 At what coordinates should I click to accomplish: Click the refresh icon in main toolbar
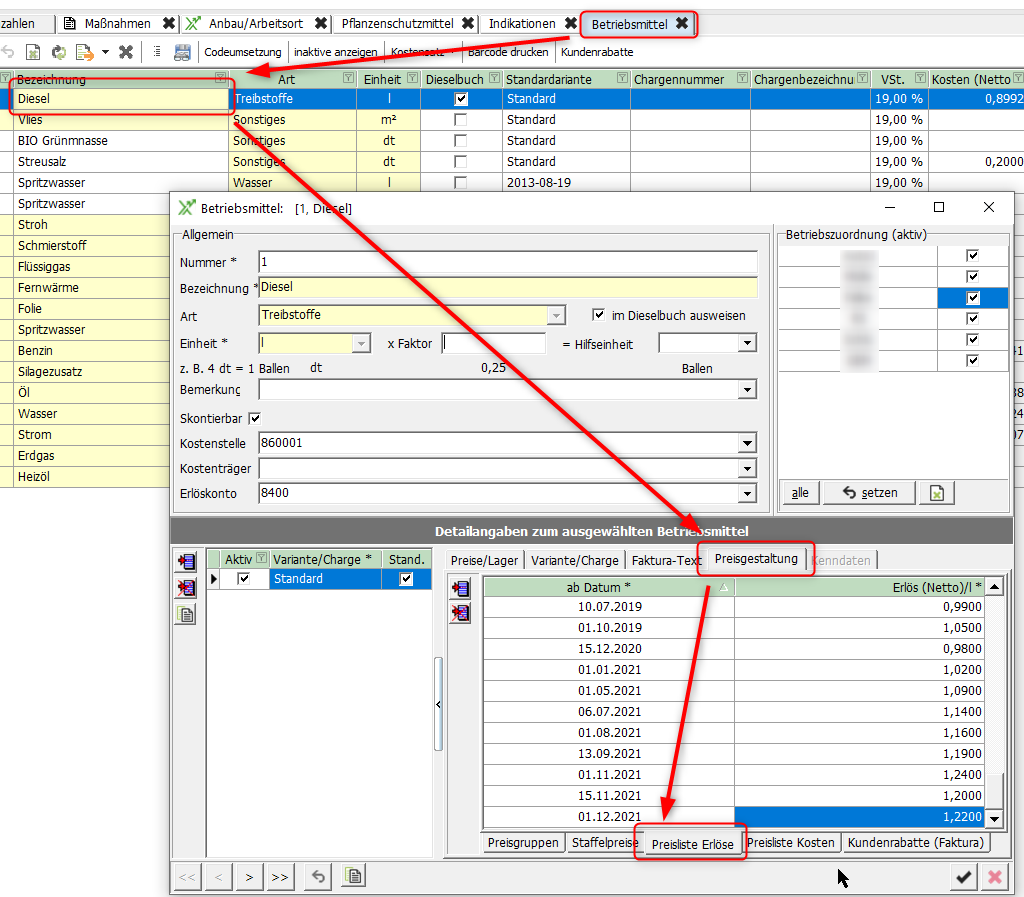(x=59, y=52)
